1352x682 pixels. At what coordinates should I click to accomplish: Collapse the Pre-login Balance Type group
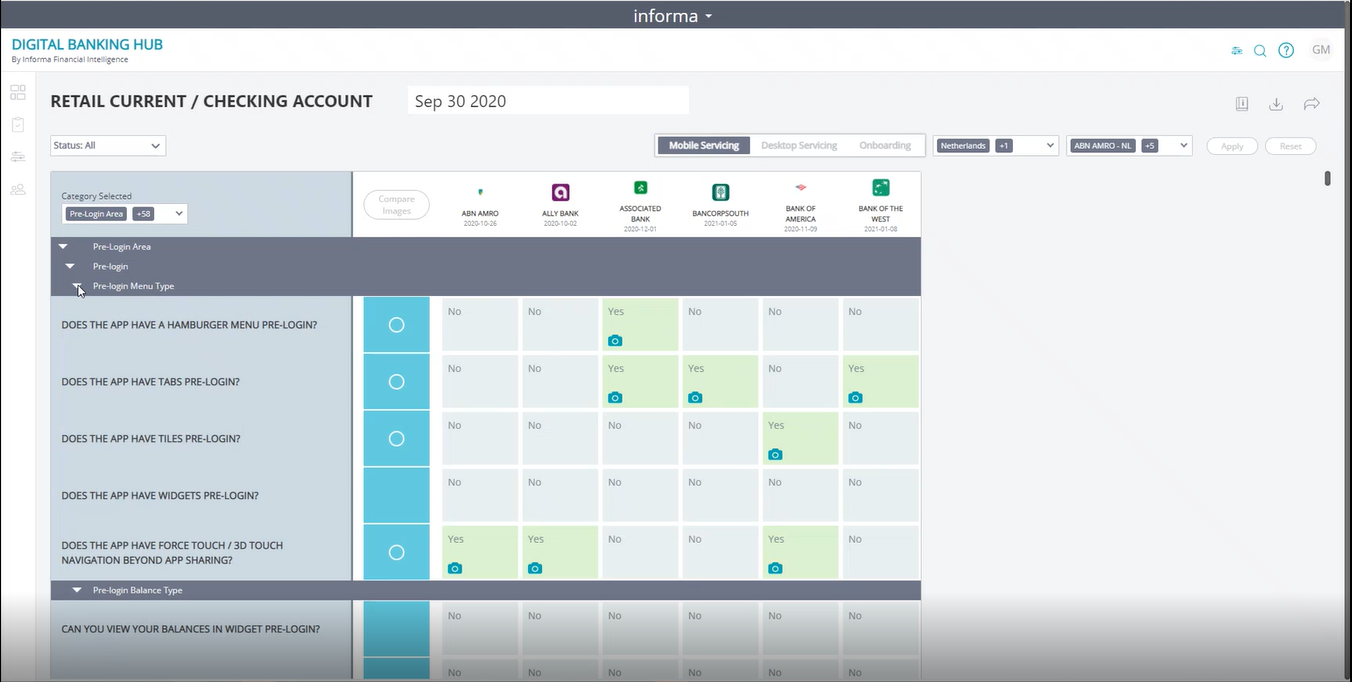tap(77, 591)
